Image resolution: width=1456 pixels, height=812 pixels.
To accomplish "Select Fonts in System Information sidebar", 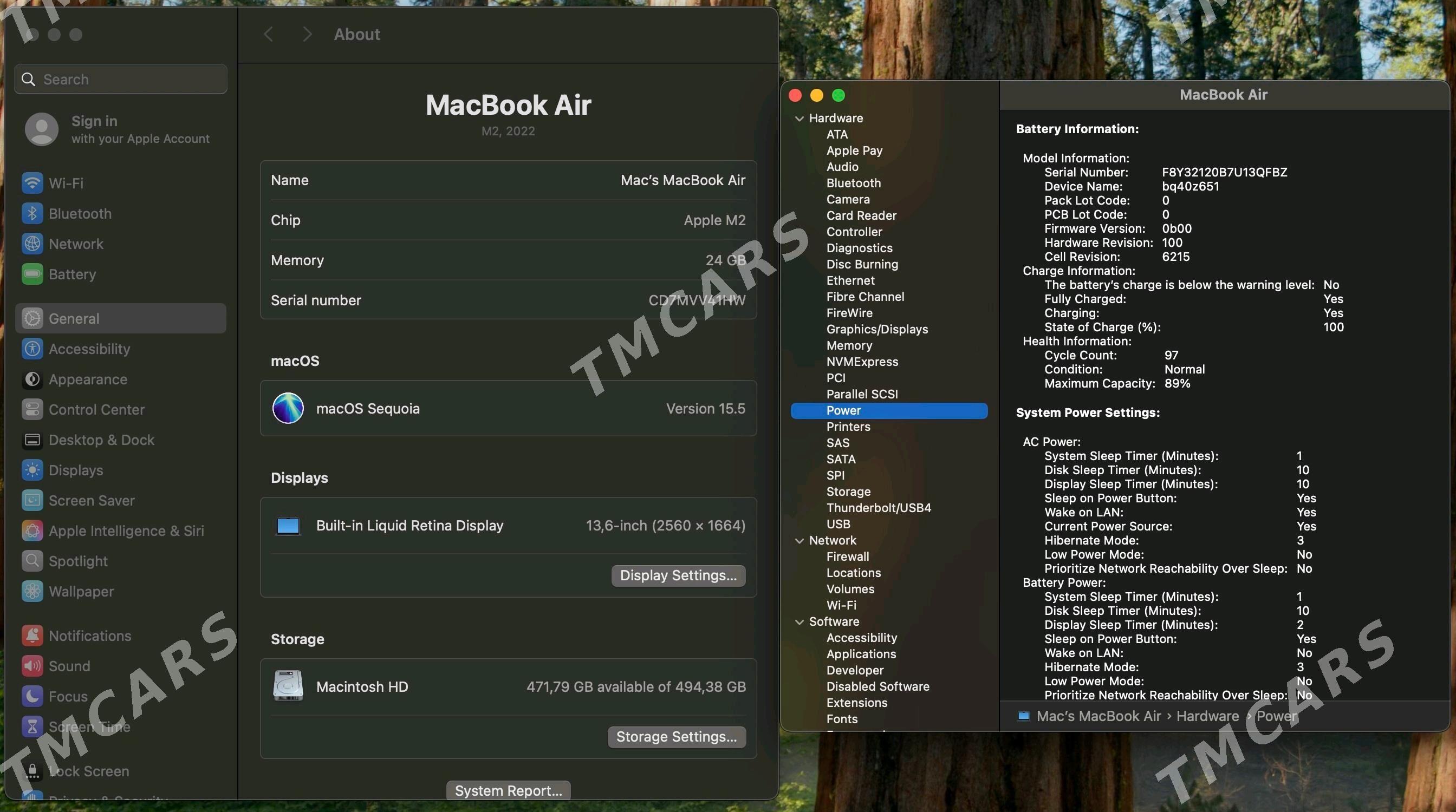I will click(842, 719).
